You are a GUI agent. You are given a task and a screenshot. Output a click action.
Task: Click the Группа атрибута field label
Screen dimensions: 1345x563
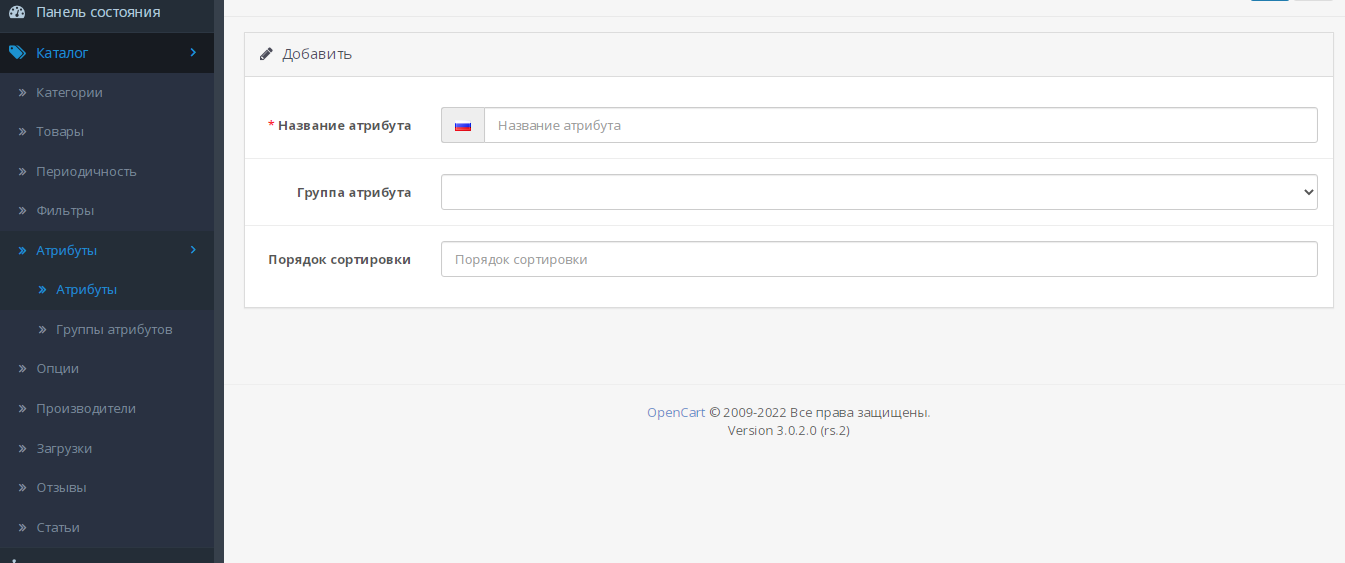point(354,193)
